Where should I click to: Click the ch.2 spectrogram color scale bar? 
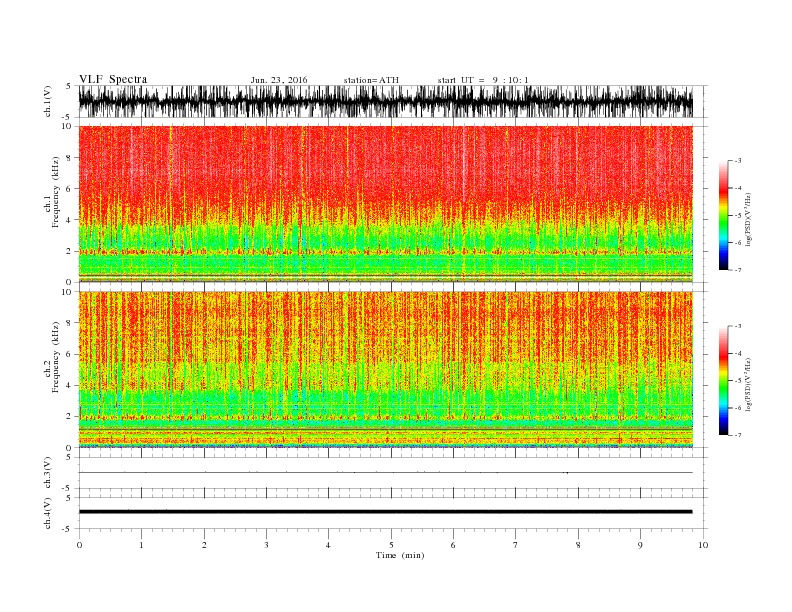pyautogui.click(x=723, y=380)
